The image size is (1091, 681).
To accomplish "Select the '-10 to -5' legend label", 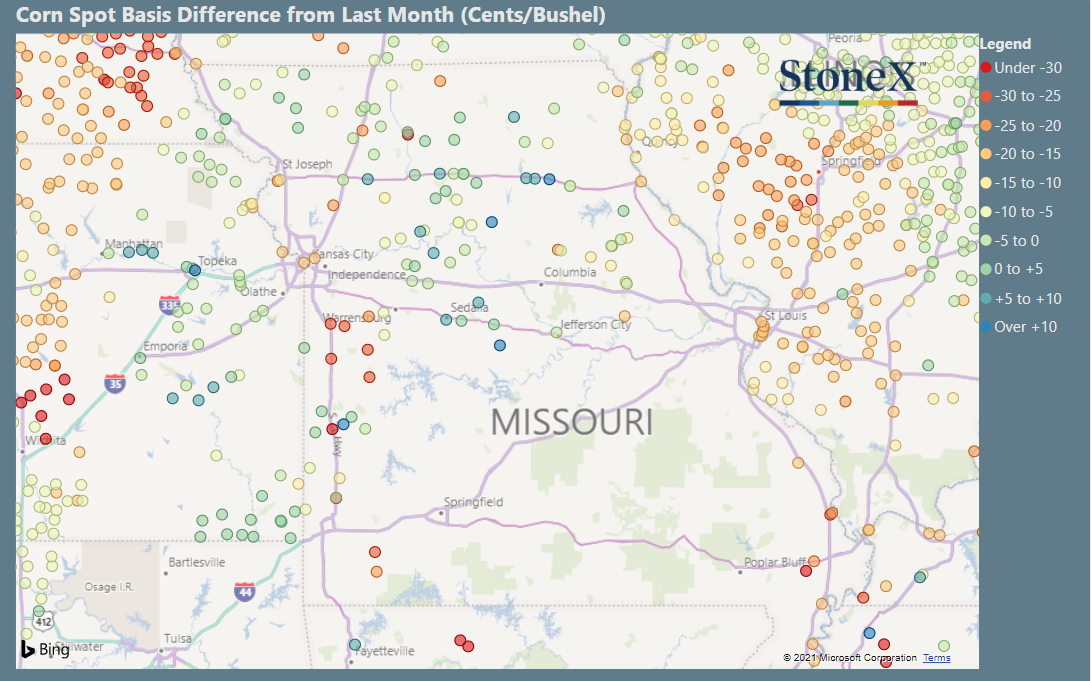I will pyautogui.click(x=1024, y=211).
